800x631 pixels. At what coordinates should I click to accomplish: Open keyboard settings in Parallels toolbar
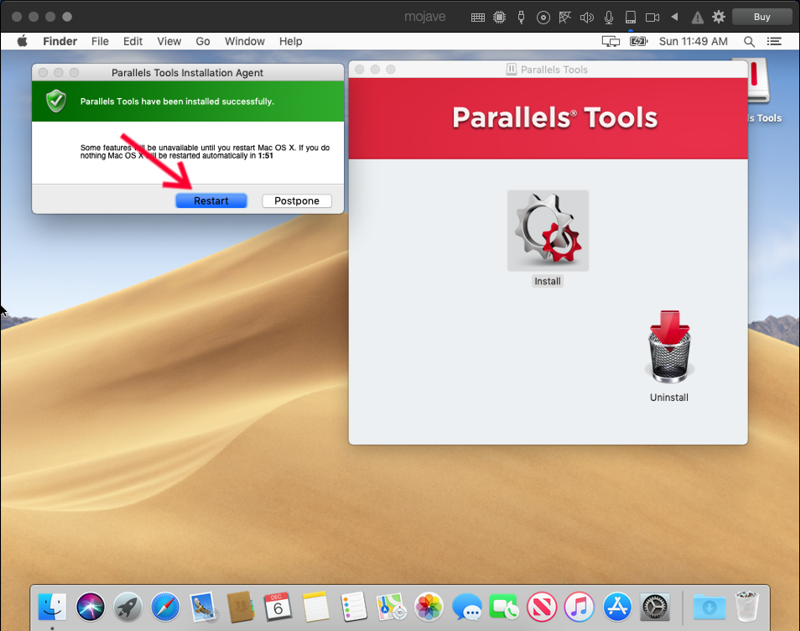tap(478, 17)
